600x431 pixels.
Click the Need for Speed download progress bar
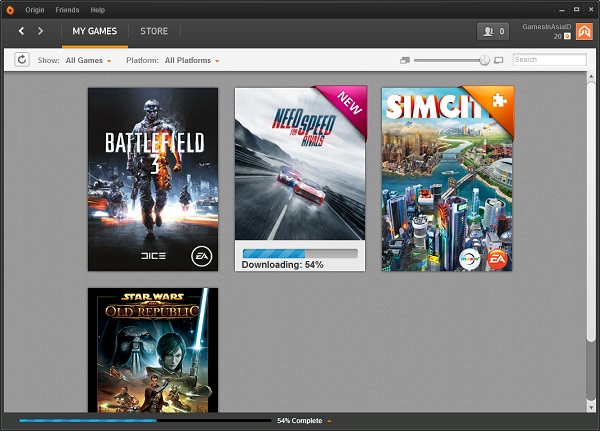(x=300, y=253)
